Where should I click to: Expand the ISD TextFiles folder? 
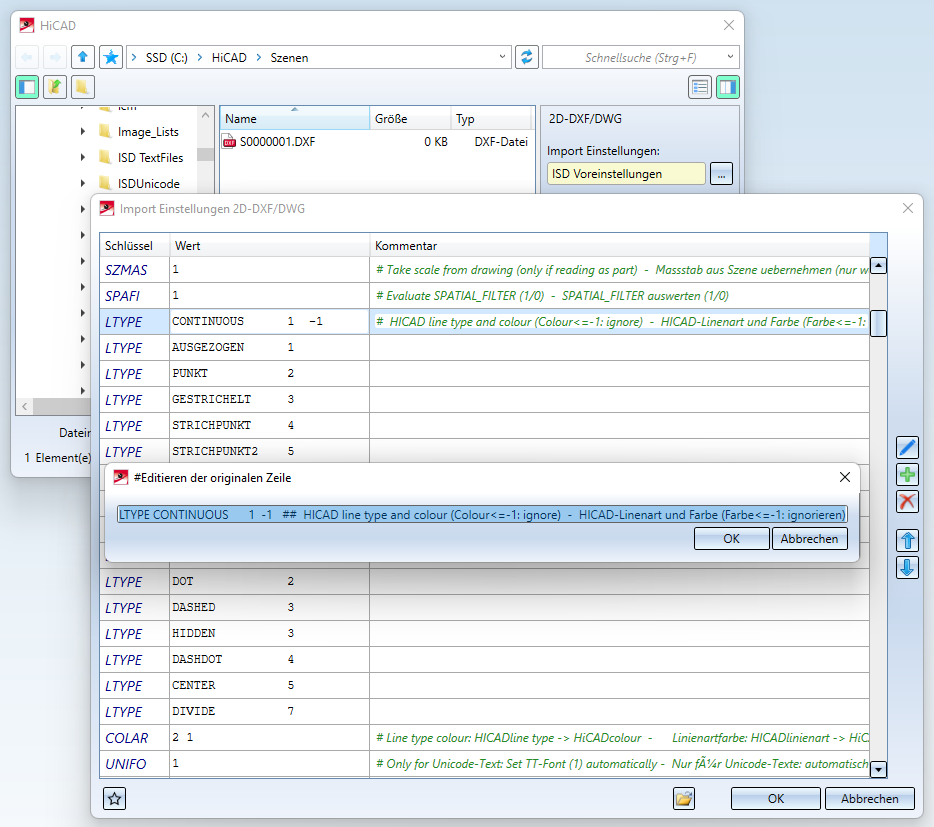pyautogui.click(x=83, y=157)
